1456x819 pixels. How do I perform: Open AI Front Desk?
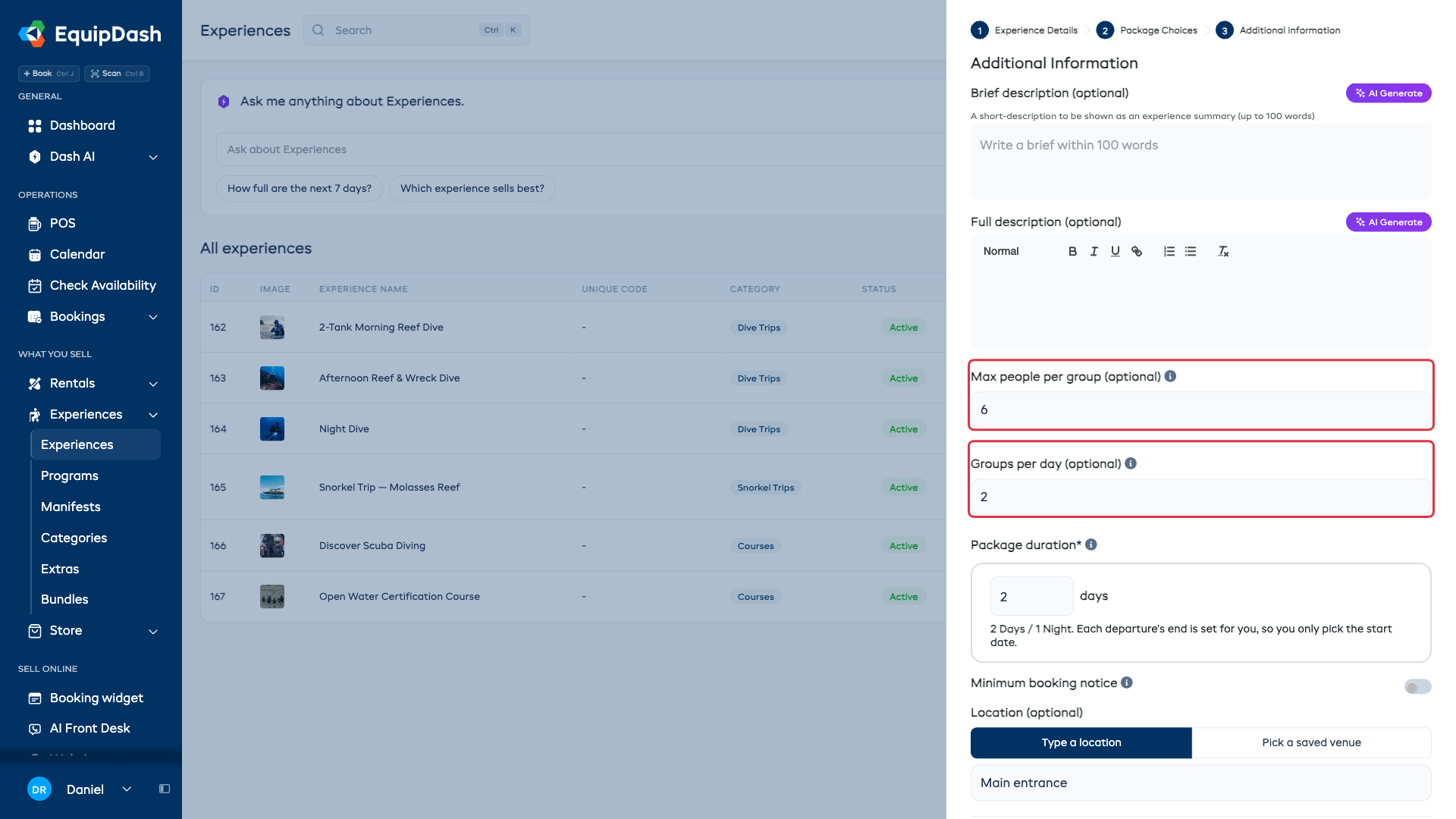point(91,729)
